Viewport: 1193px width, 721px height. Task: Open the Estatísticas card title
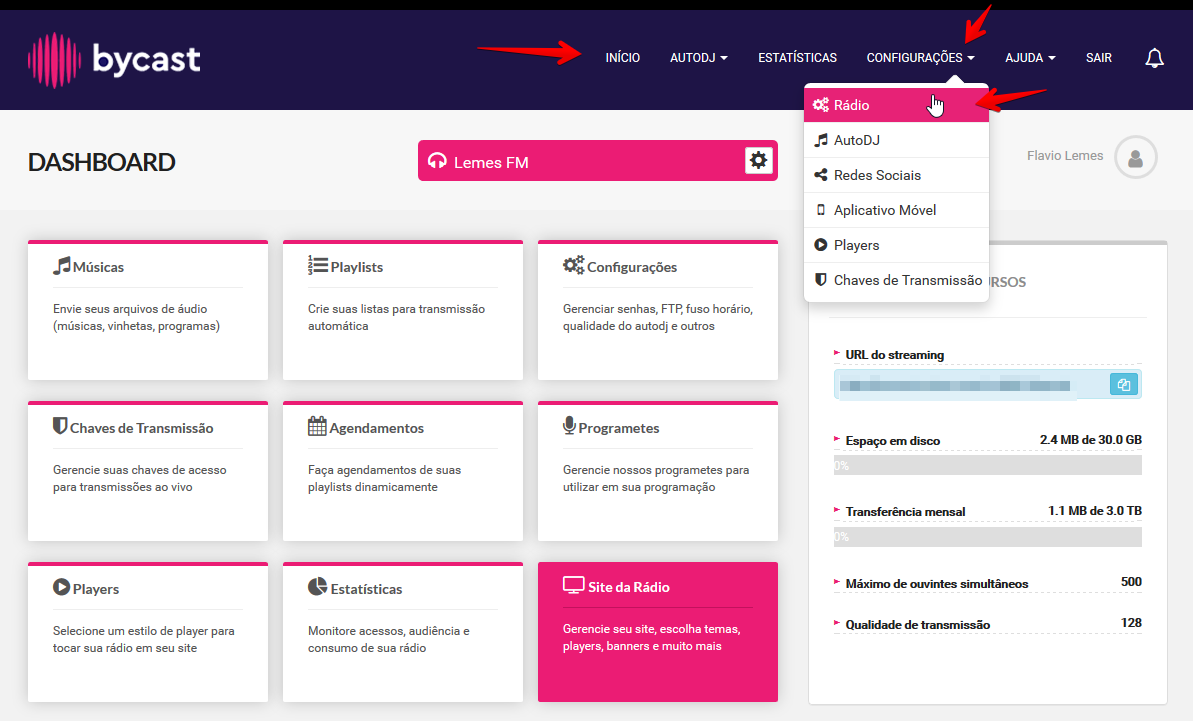[x=366, y=589]
